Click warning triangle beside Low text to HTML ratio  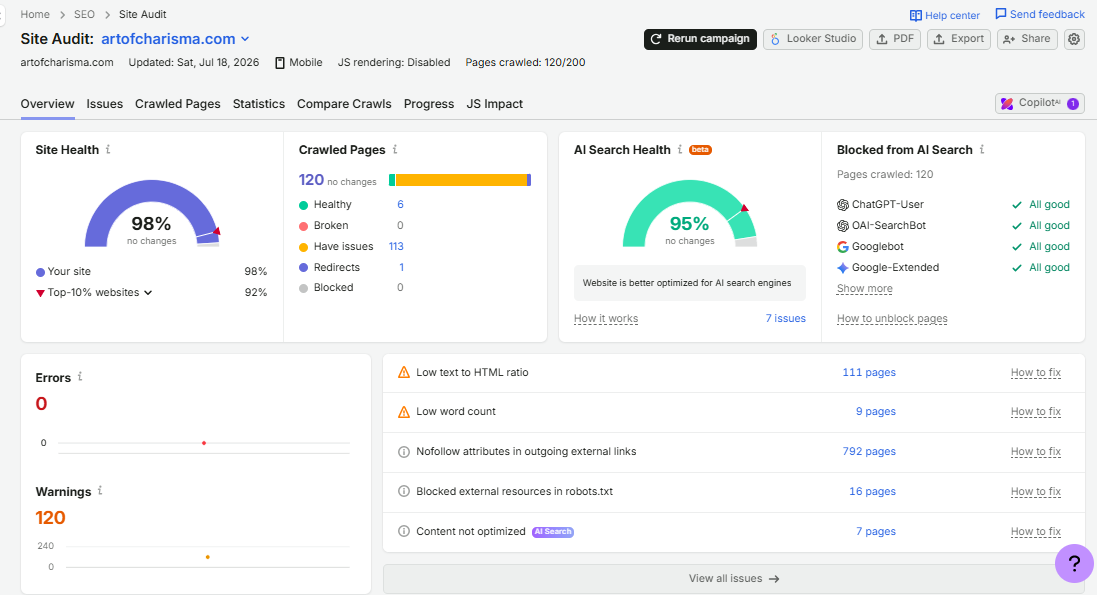[404, 372]
